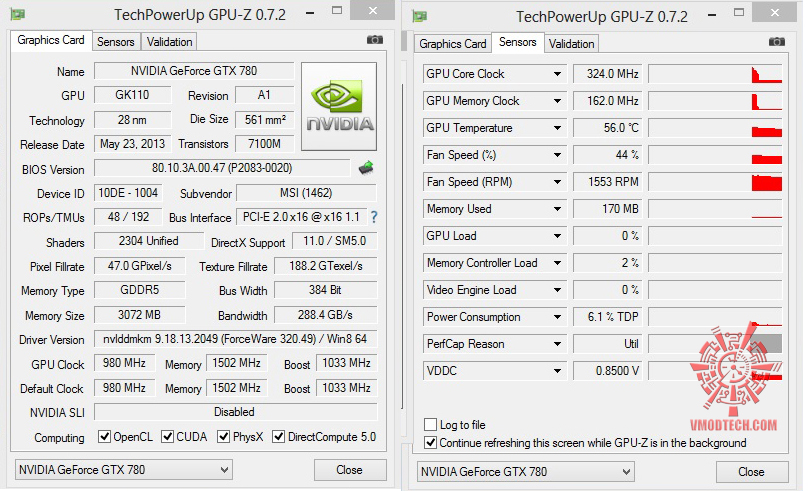The width and height of the screenshot is (808, 491).
Task: Click the 3072 MB Memory Size field
Action: click(140, 315)
